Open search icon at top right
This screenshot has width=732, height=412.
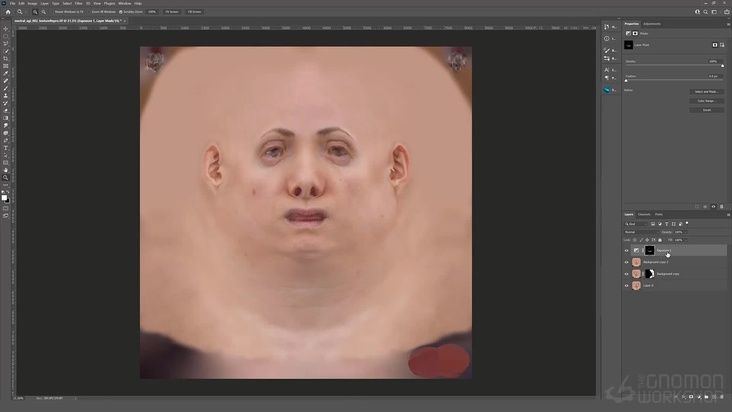[x=705, y=12]
